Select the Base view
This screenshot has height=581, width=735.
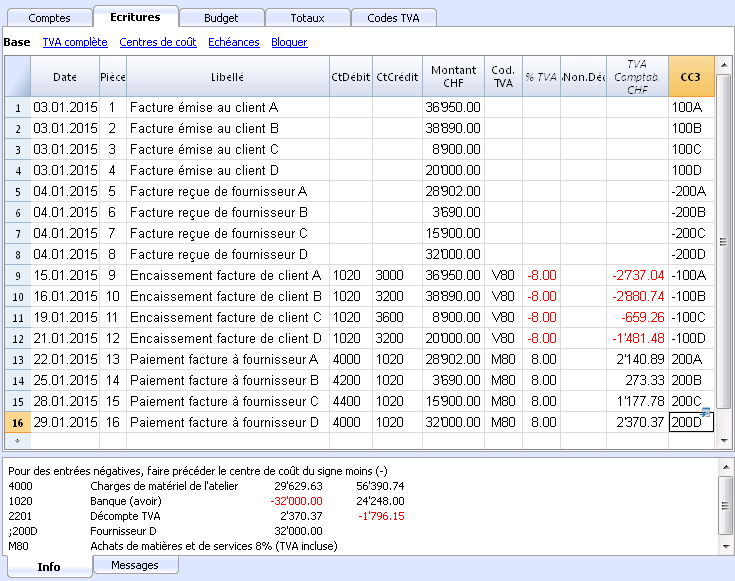click(x=17, y=42)
